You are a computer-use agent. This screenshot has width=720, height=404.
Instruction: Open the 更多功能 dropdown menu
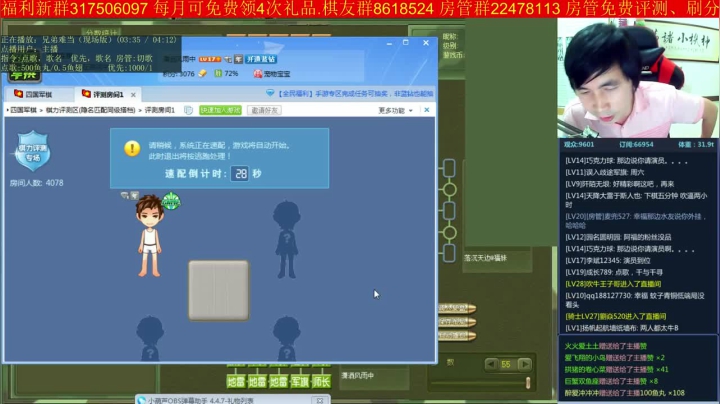[x=395, y=110]
